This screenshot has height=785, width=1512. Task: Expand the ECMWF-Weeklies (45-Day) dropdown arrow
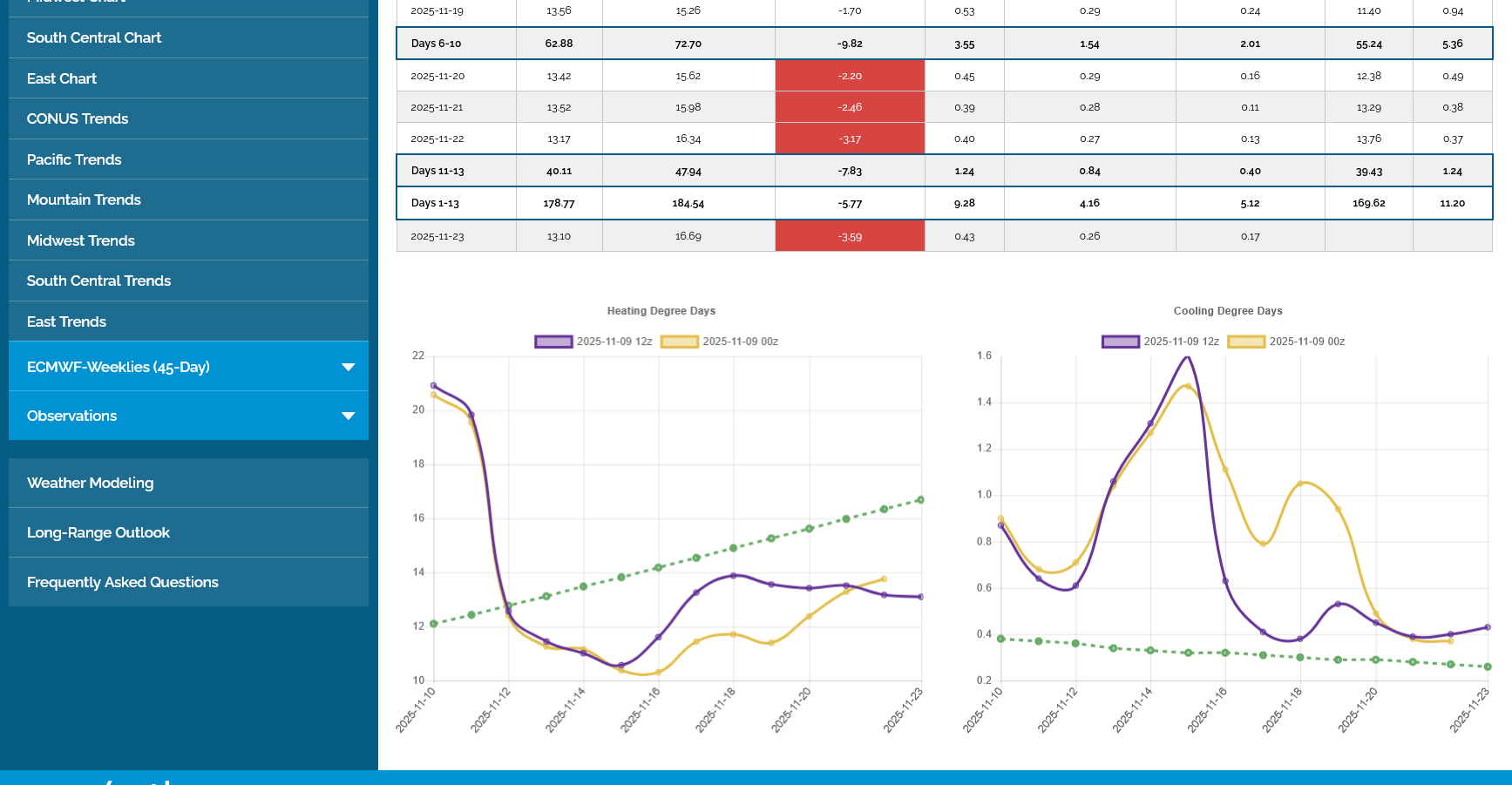click(x=348, y=367)
